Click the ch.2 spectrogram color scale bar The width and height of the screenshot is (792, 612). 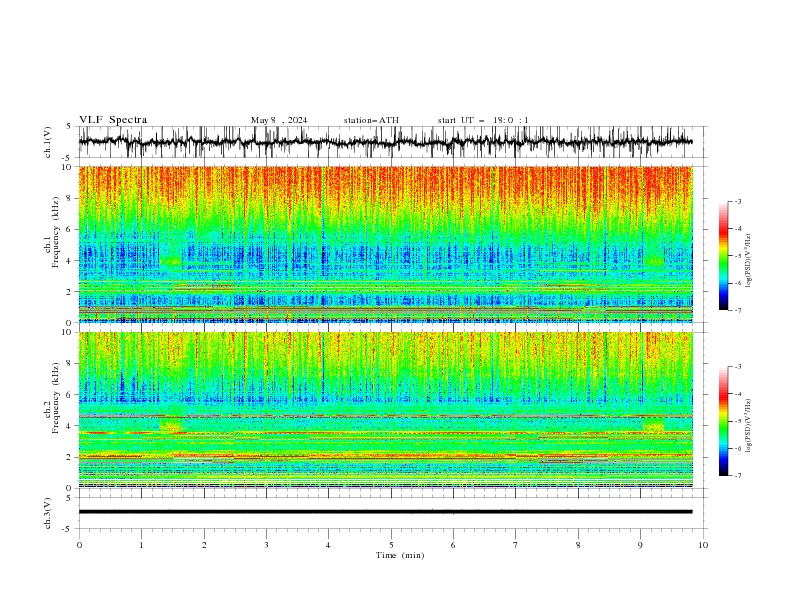click(724, 421)
